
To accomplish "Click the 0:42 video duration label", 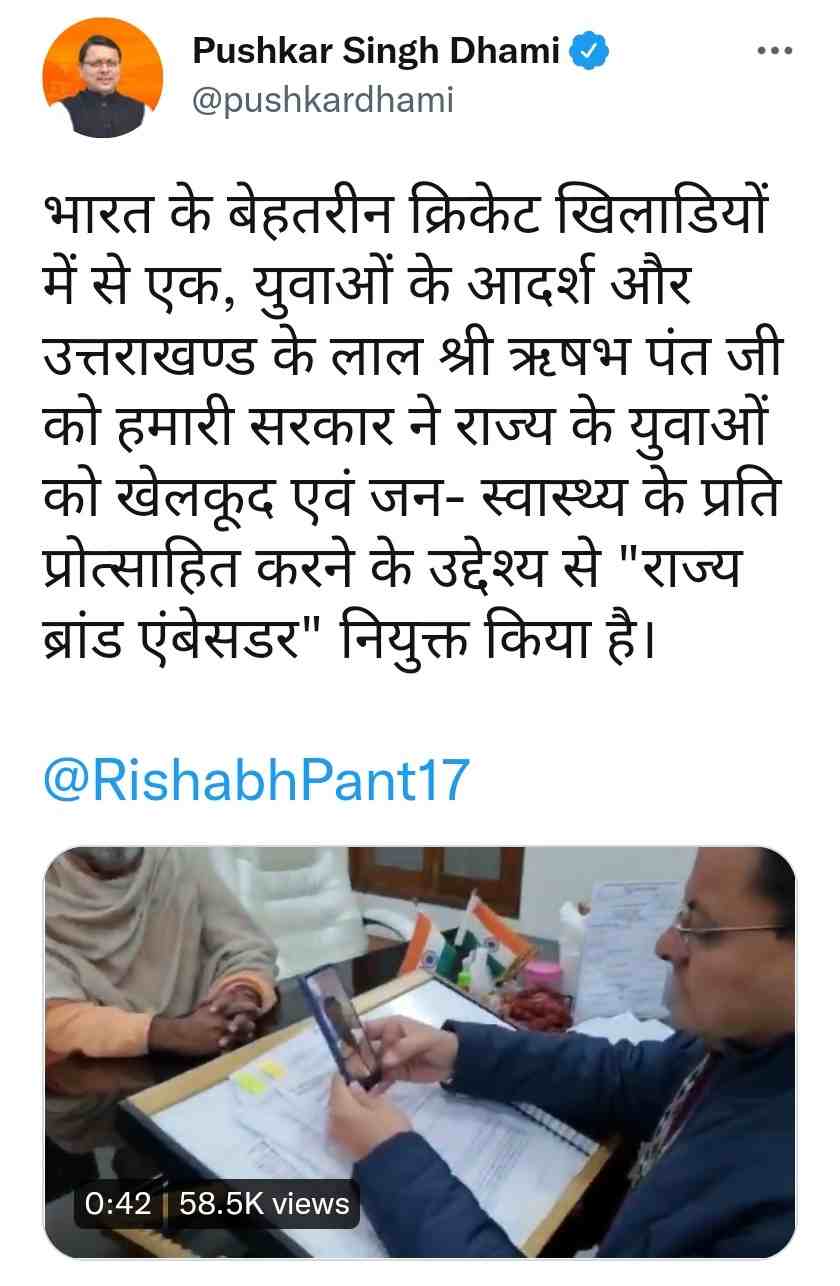I will click(119, 1203).
